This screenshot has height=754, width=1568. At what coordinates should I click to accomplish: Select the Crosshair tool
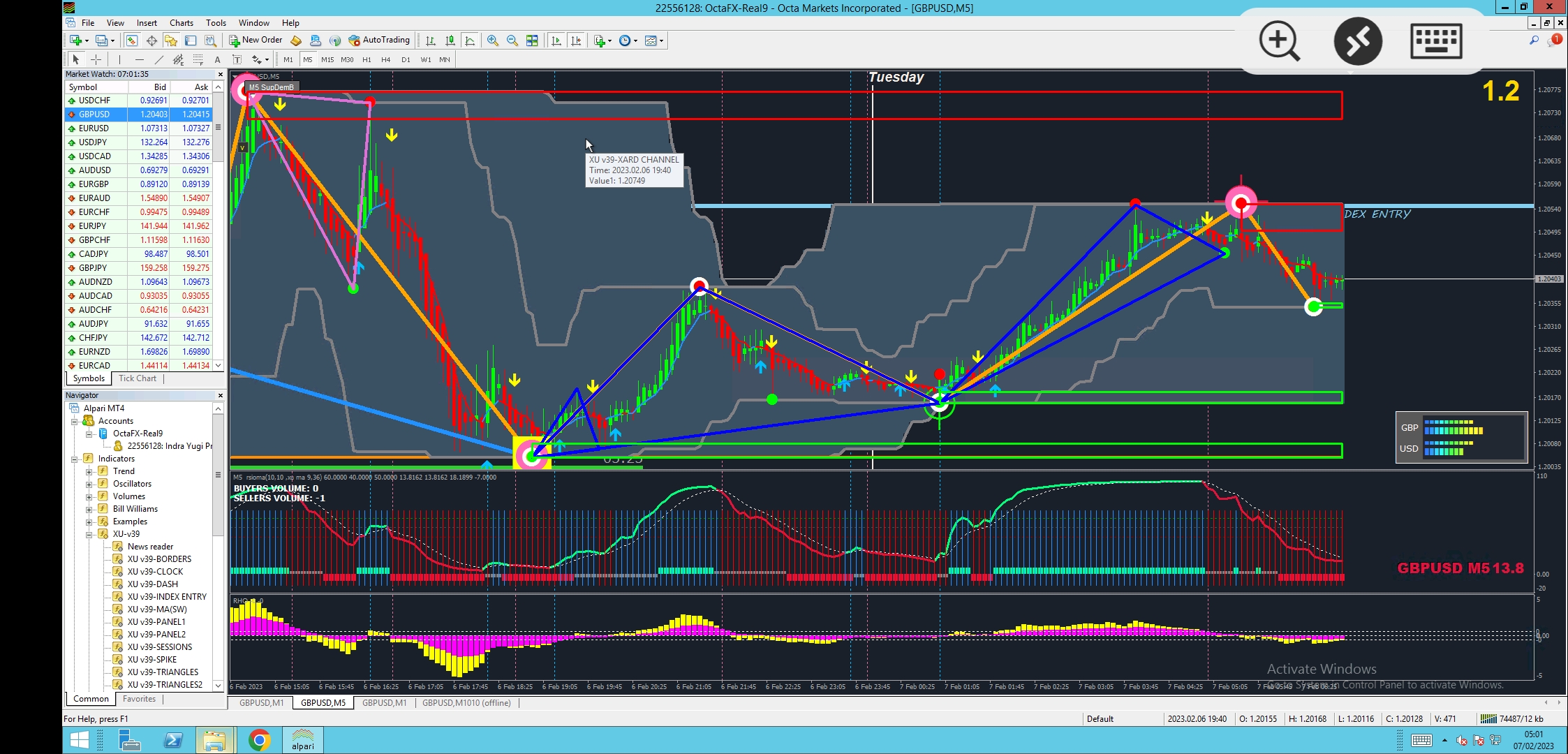coord(96,59)
